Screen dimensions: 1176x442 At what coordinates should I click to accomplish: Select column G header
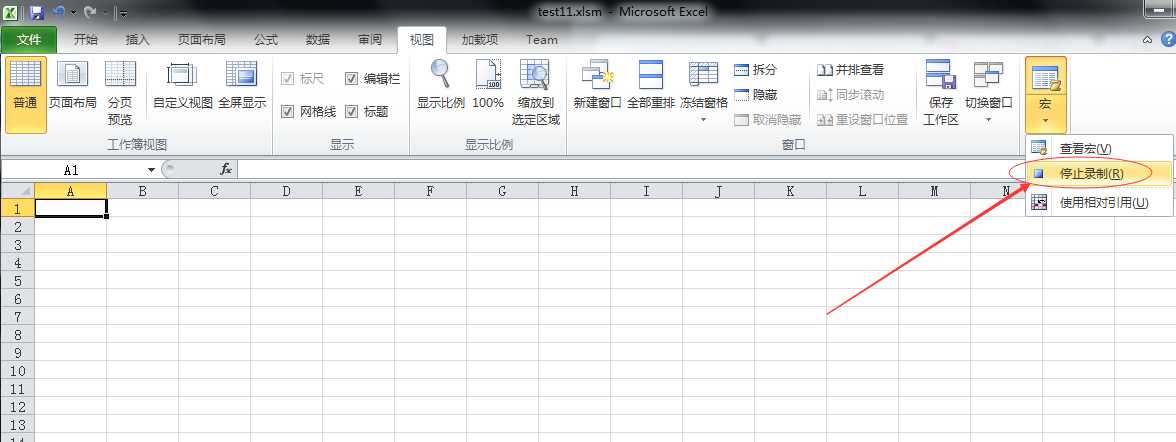click(x=502, y=191)
